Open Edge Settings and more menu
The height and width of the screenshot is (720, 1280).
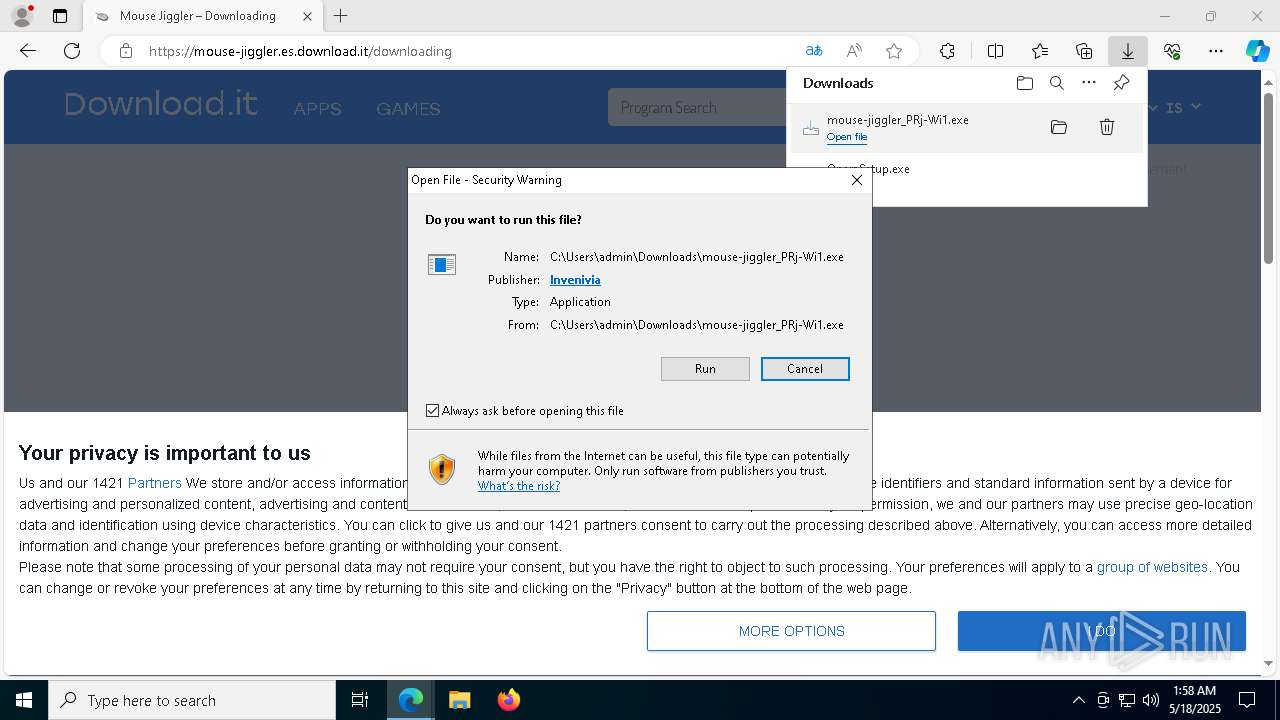click(x=1216, y=51)
